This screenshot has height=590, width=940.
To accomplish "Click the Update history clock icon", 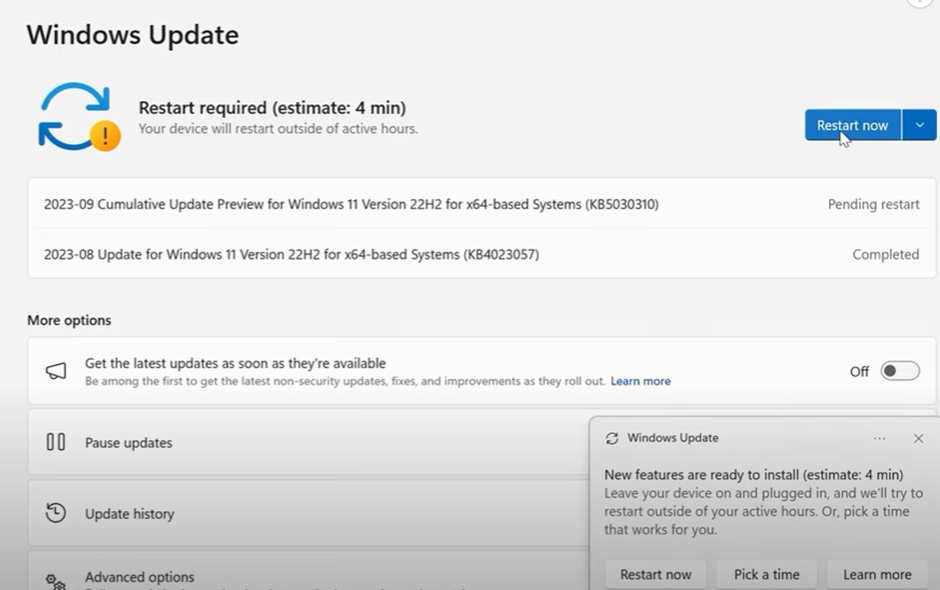I will 57,513.
